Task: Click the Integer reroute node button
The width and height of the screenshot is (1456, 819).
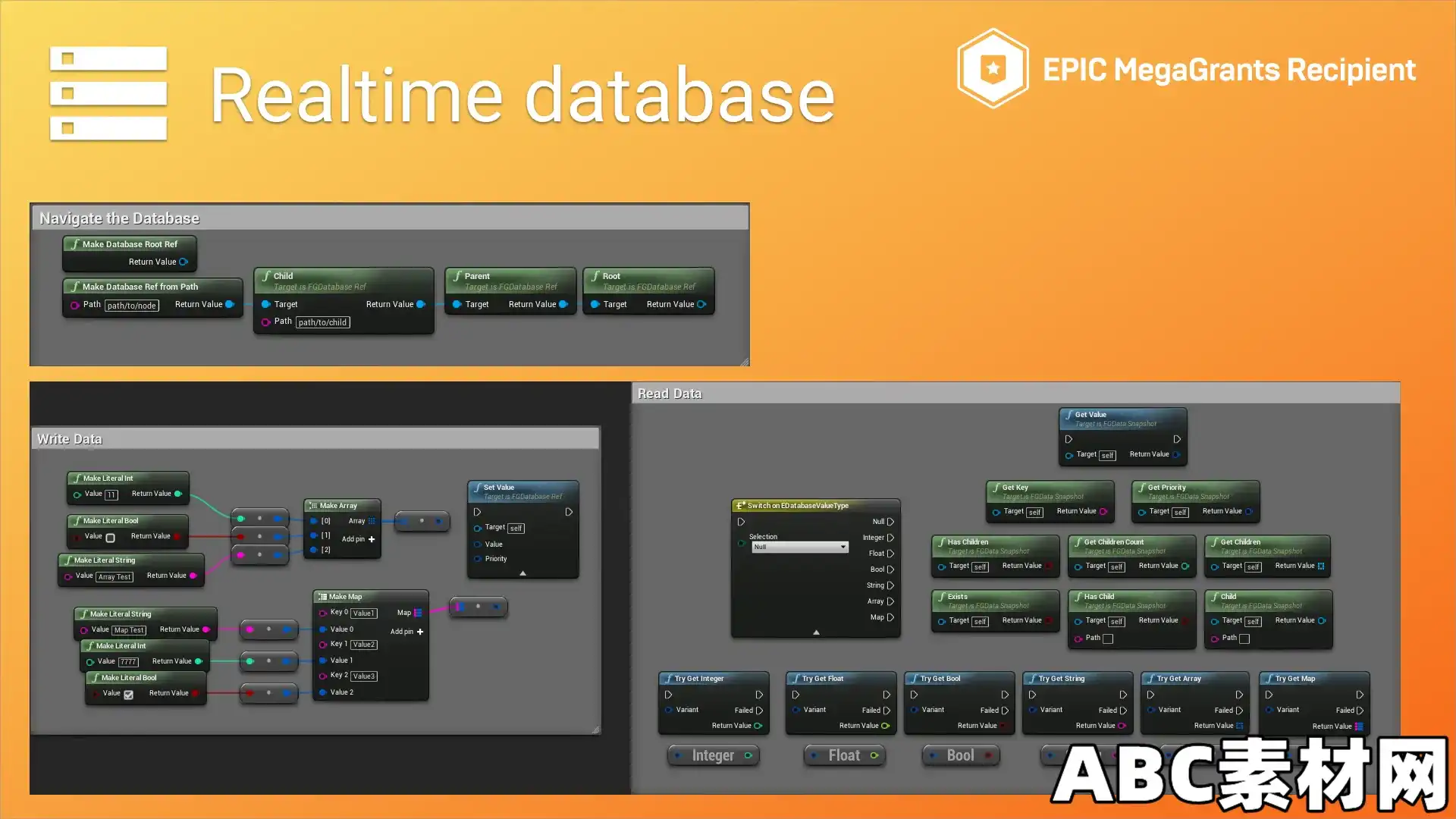Action: click(x=713, y=755)
